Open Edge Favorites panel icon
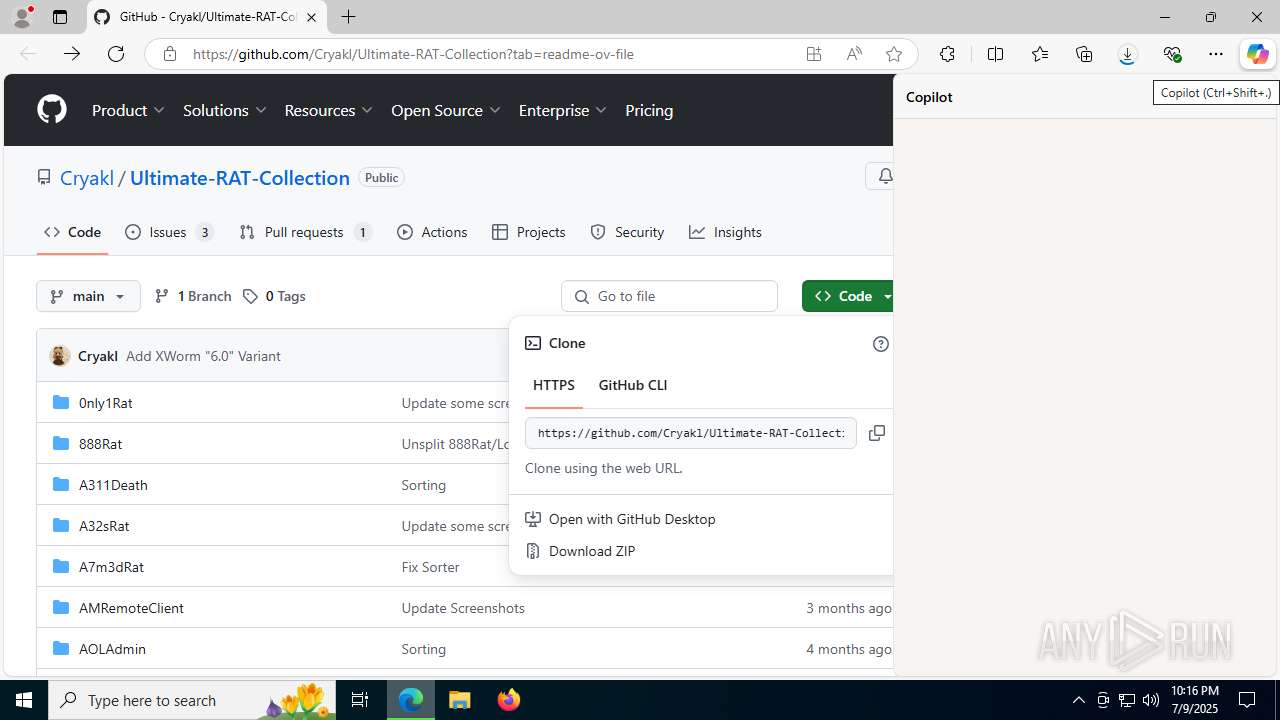The width and height of the screenshot is (1280, 720). point(1040,54)
